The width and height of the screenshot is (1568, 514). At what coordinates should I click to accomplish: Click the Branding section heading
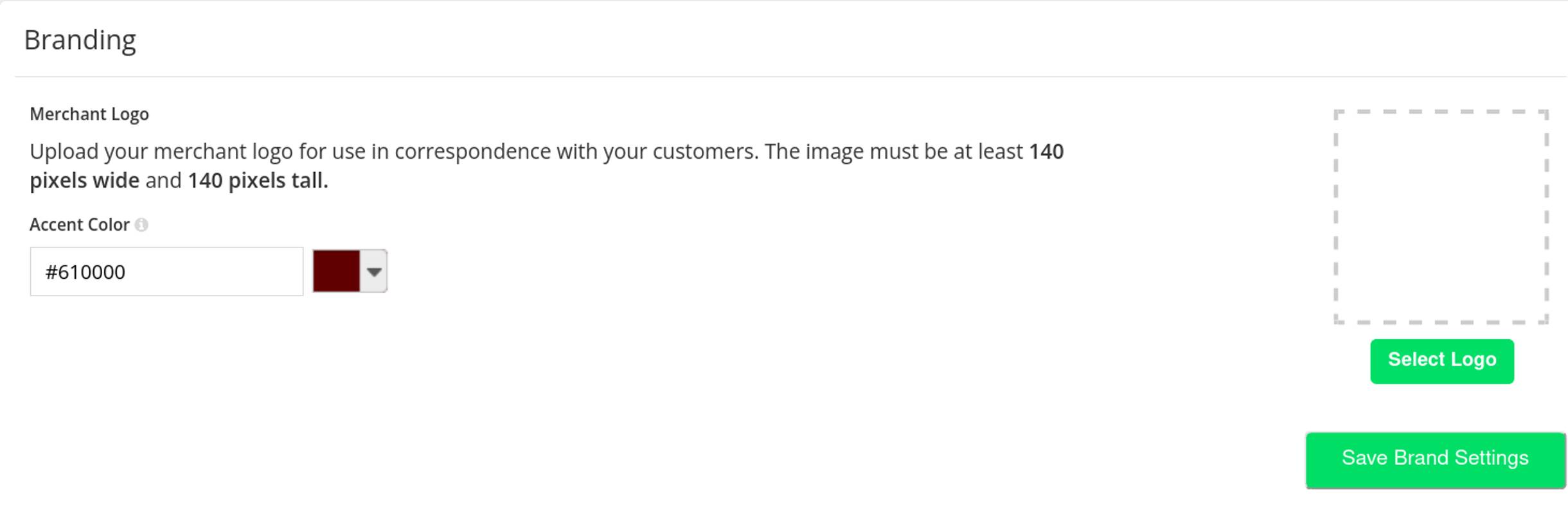pyautogui.click(x=80, y=40)
